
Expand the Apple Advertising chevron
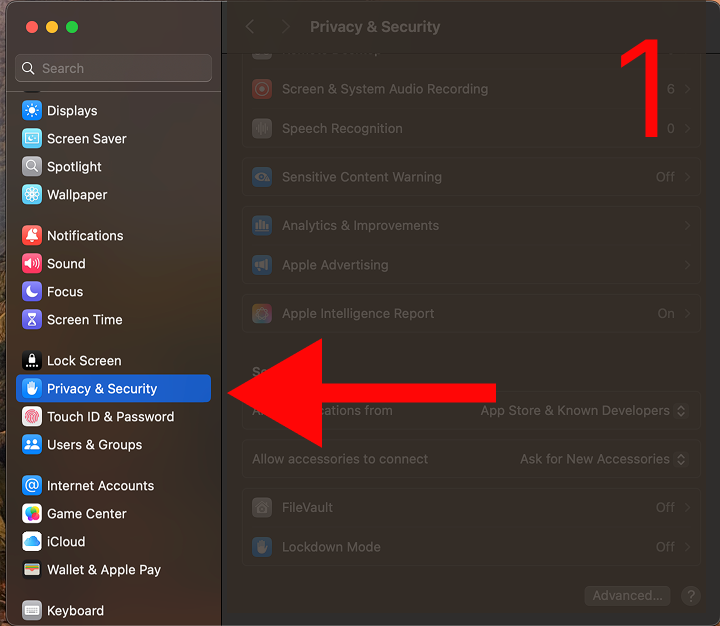pos(687,265)
